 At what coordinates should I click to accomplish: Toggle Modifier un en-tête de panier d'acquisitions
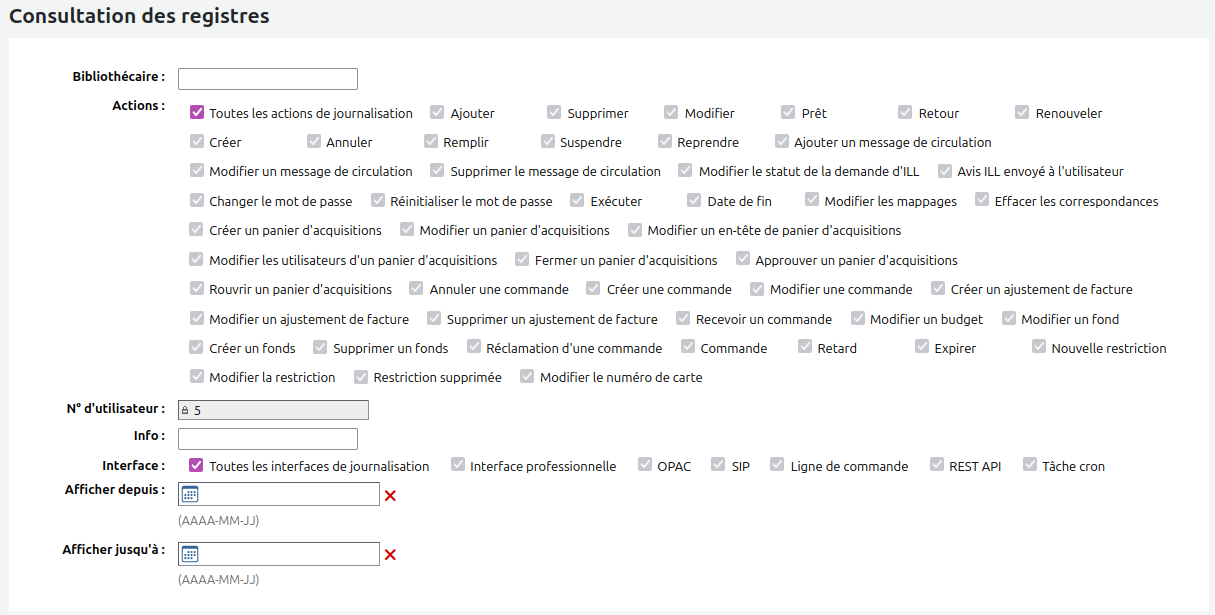(x=635, y=230)
